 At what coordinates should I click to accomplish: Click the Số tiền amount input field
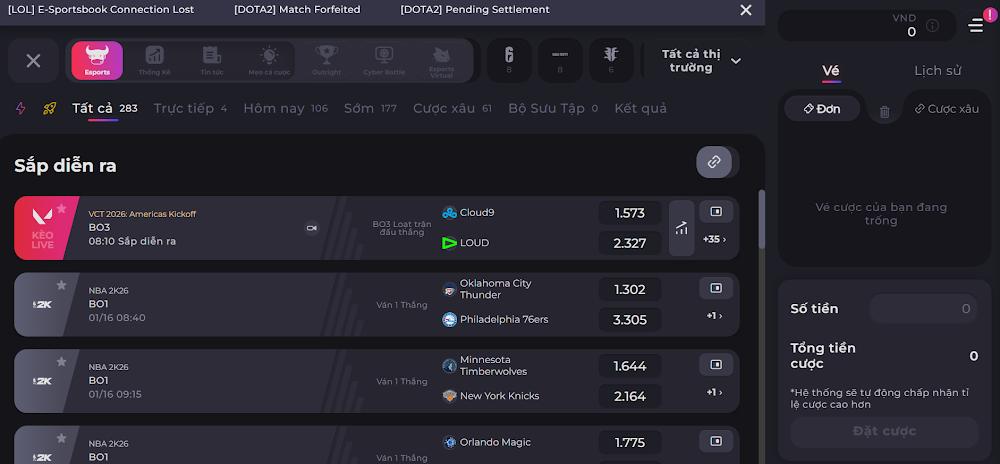click(x=923, y=308)
